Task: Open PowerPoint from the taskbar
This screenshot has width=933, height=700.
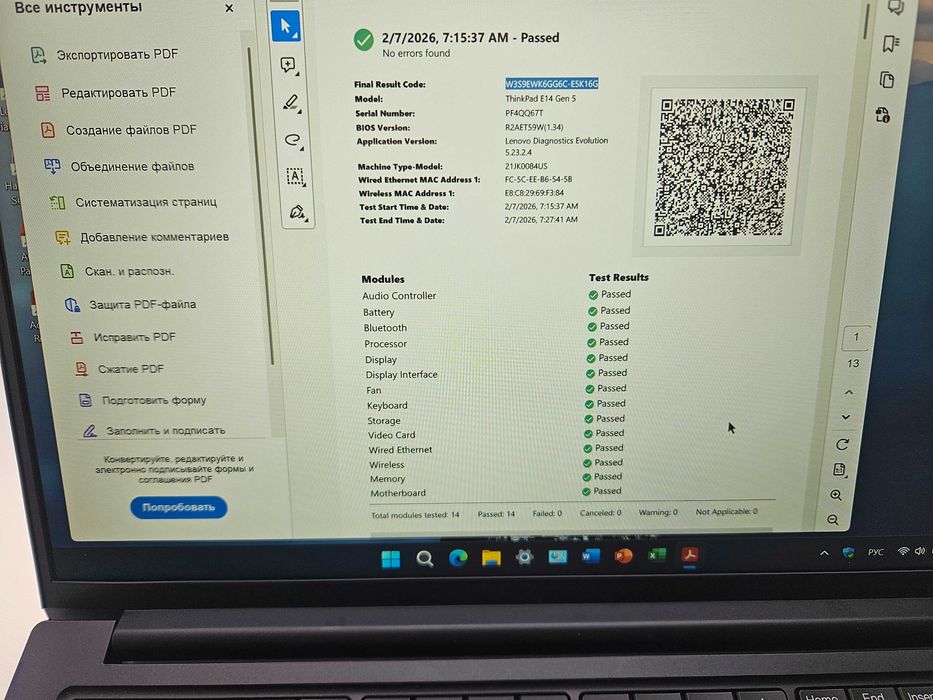Action: 623,556
